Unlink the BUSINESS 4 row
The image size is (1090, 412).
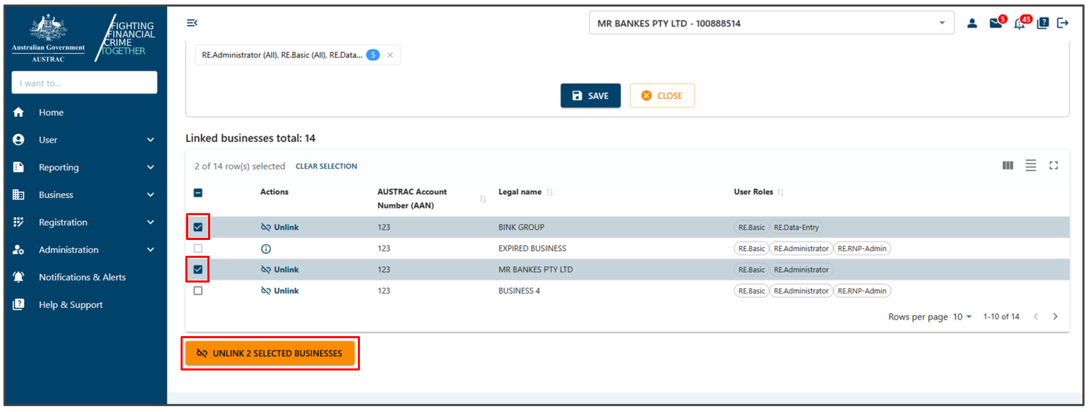[x=279, y=291]
